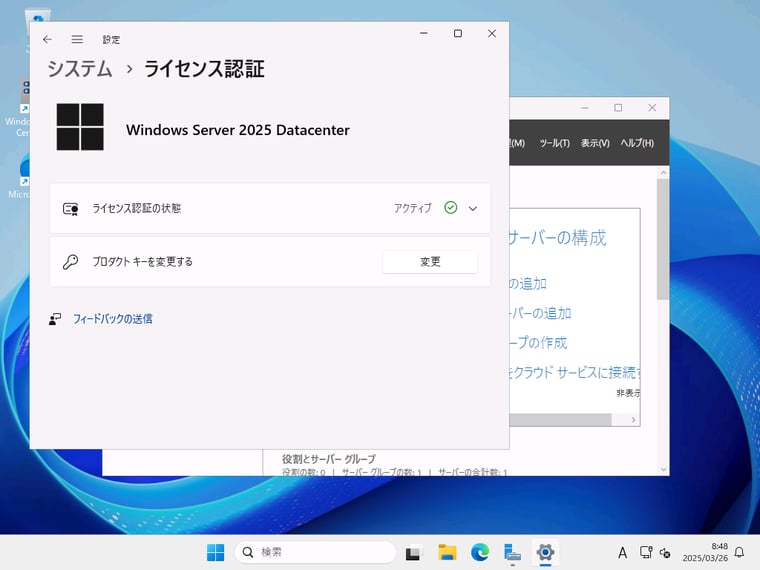
Task: Click the green active checkmark icon
Action: [x=451, y=208]
